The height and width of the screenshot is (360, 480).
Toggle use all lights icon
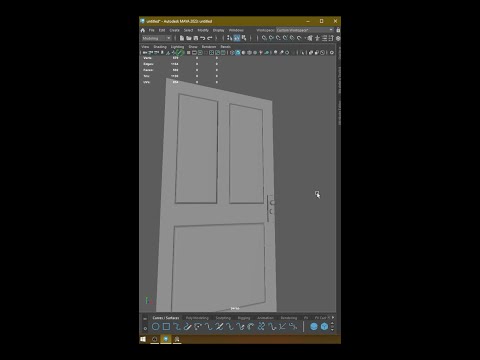pyautogui.click(x=261, y=53)
